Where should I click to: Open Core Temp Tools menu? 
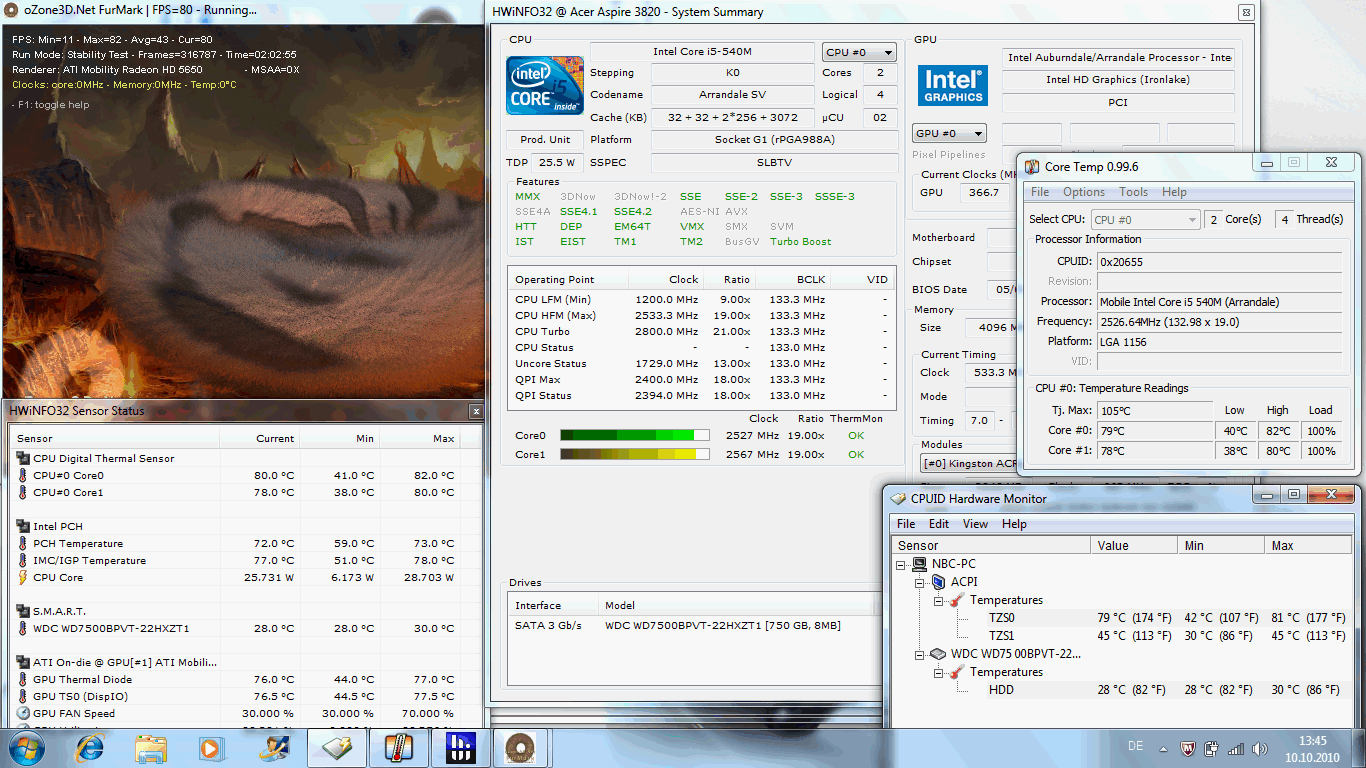[1133, 192]
